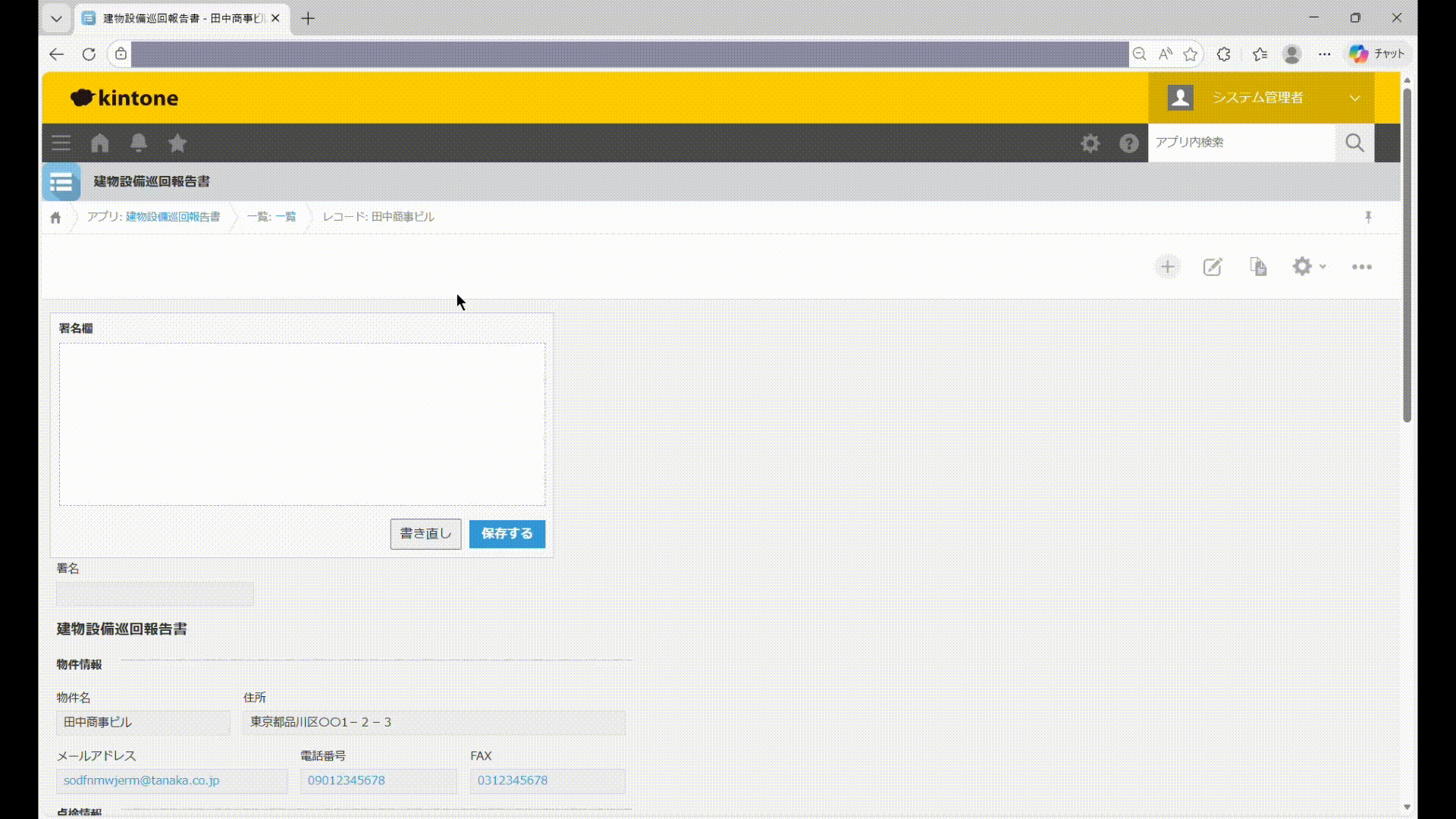
Task: Click the search magnifier button
Action: 1354,143
